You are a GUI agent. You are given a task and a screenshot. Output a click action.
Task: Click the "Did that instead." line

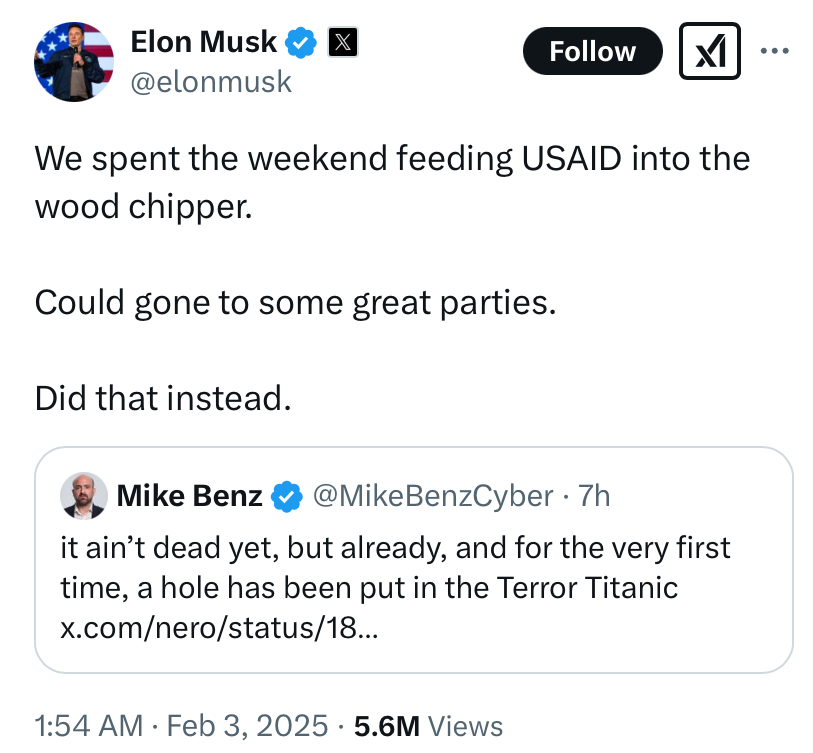pyautogui.click(x=163, y=398)
